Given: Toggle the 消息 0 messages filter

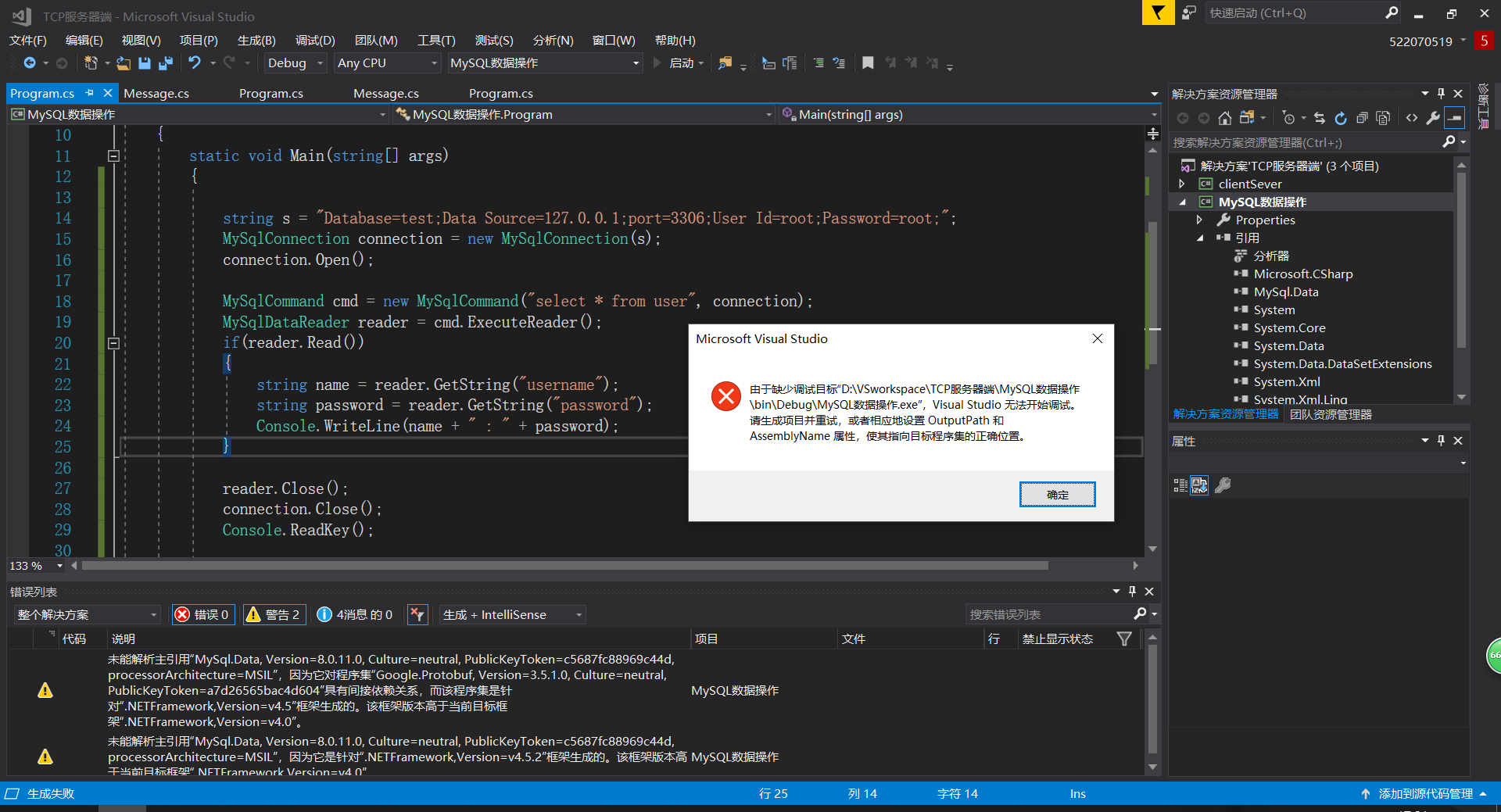Looking at the screenshot, I should [355, 615].
